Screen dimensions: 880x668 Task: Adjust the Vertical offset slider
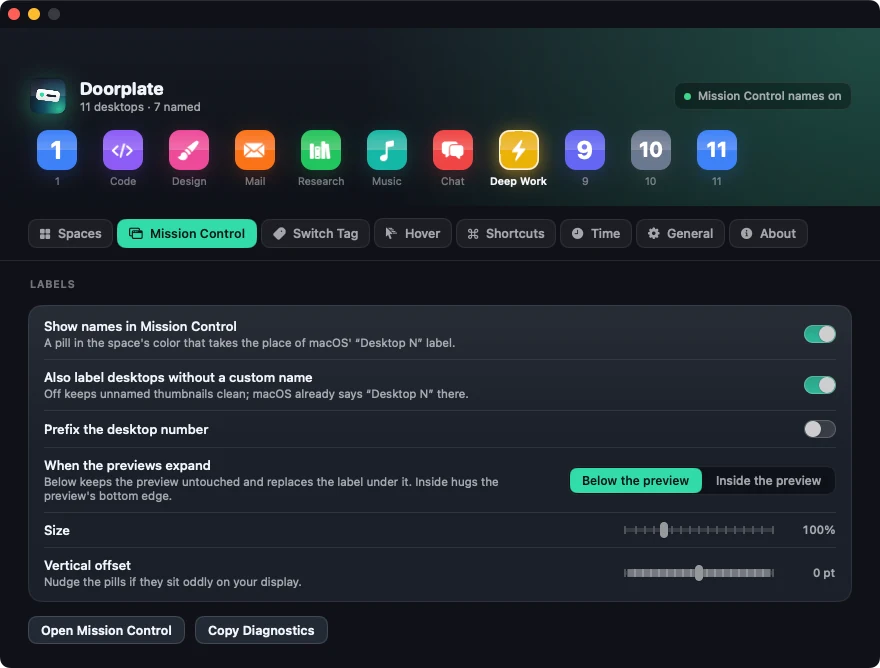pos(699,573)
